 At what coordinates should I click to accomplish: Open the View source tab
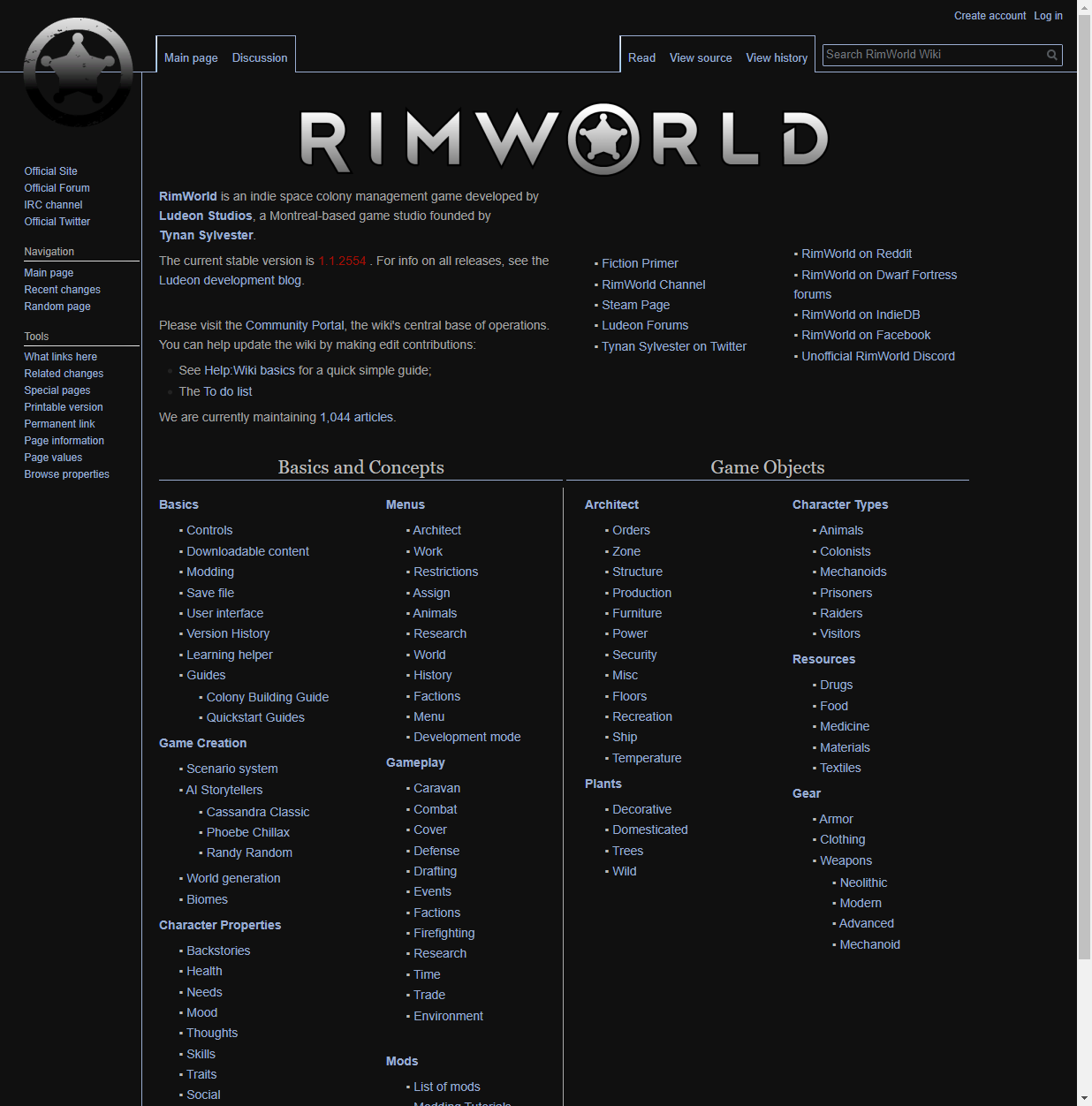pyautogui.click(x=701, y=57)
